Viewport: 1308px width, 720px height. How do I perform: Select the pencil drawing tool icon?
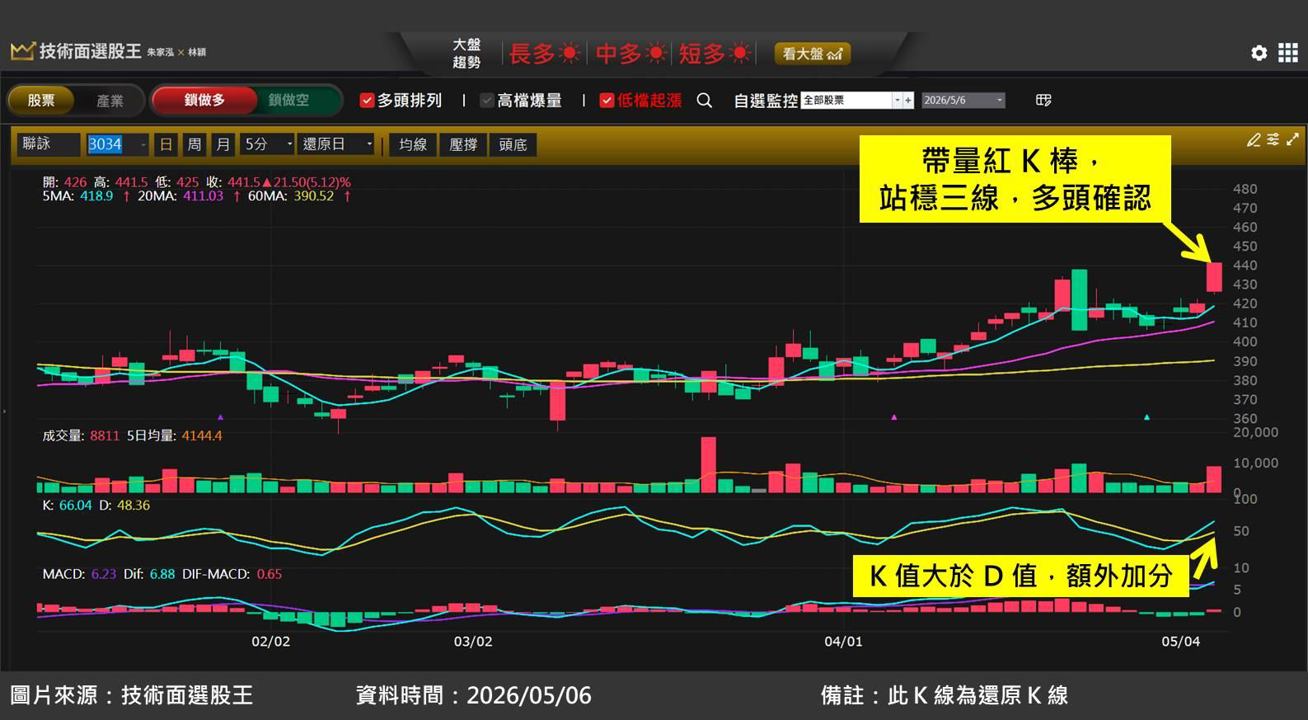tap(1253, 140)
